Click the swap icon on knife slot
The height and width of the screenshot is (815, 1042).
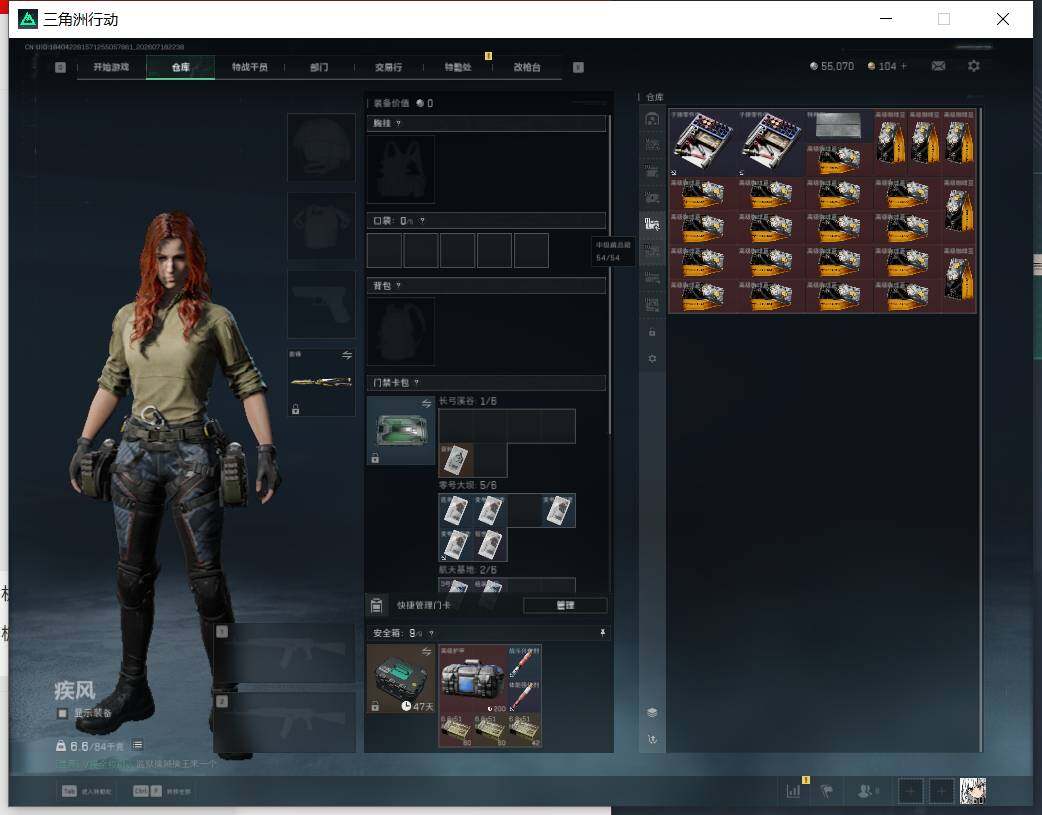point(347,356)
